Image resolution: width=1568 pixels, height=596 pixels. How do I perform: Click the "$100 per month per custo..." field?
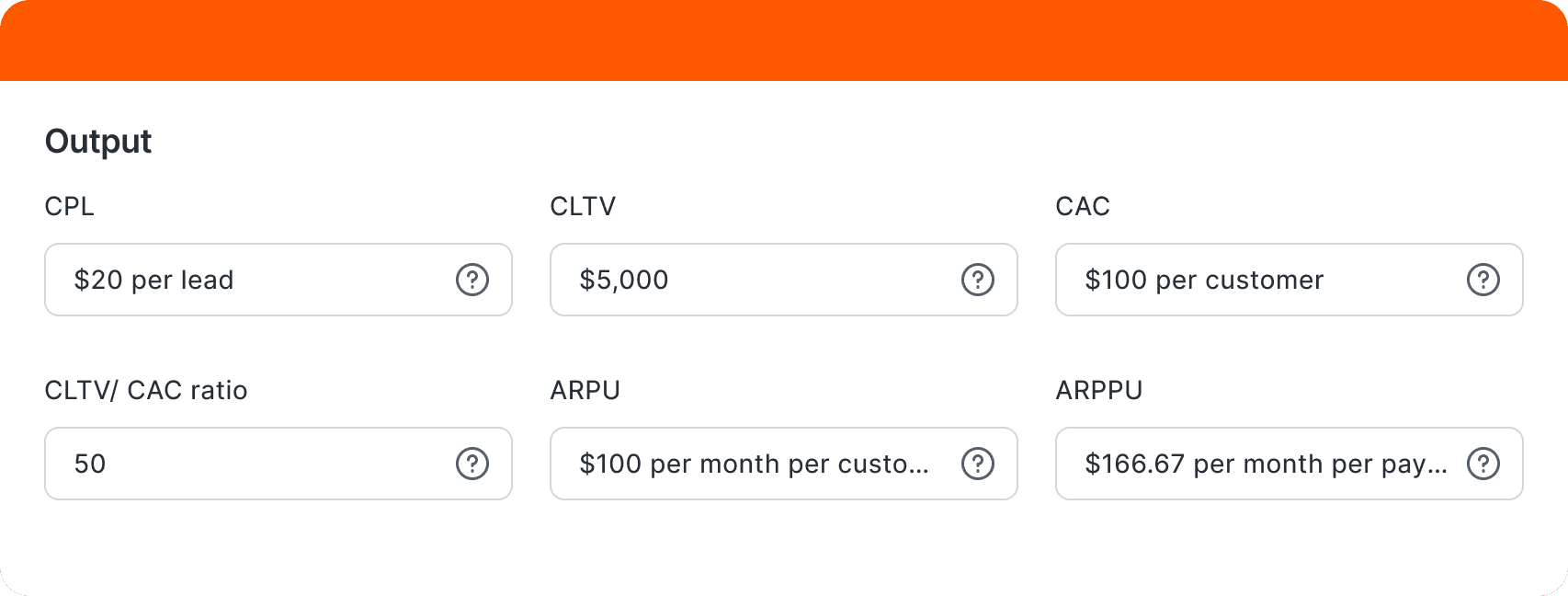tap(754, 464)
